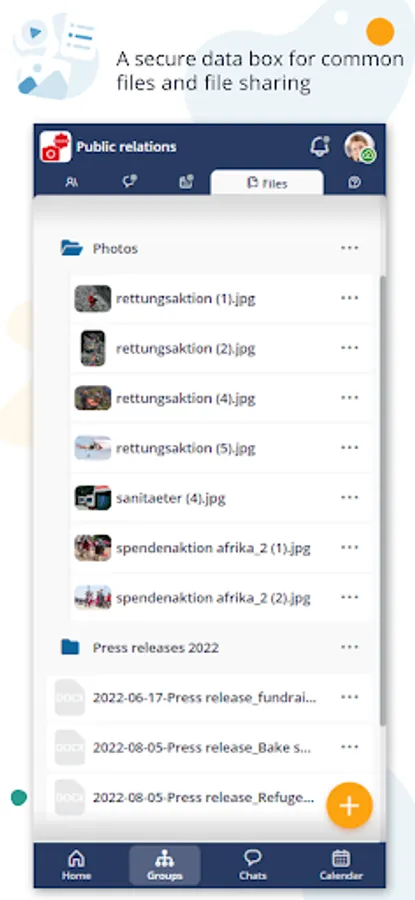Switch to Chats in bottom bar
Screen dimensions: 415x900
pos(253,866)
